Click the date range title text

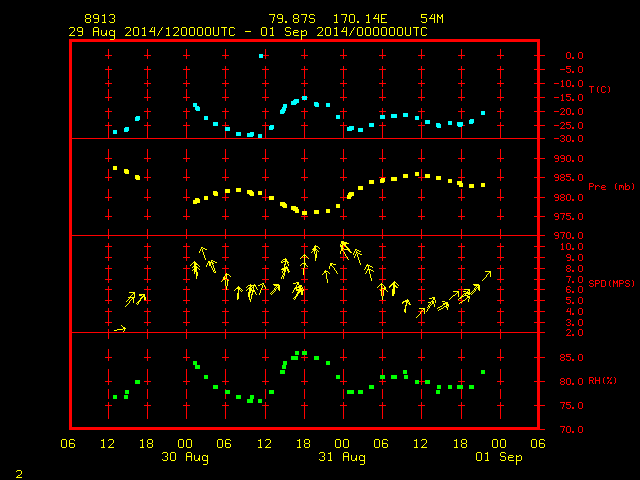pos(248,32)
